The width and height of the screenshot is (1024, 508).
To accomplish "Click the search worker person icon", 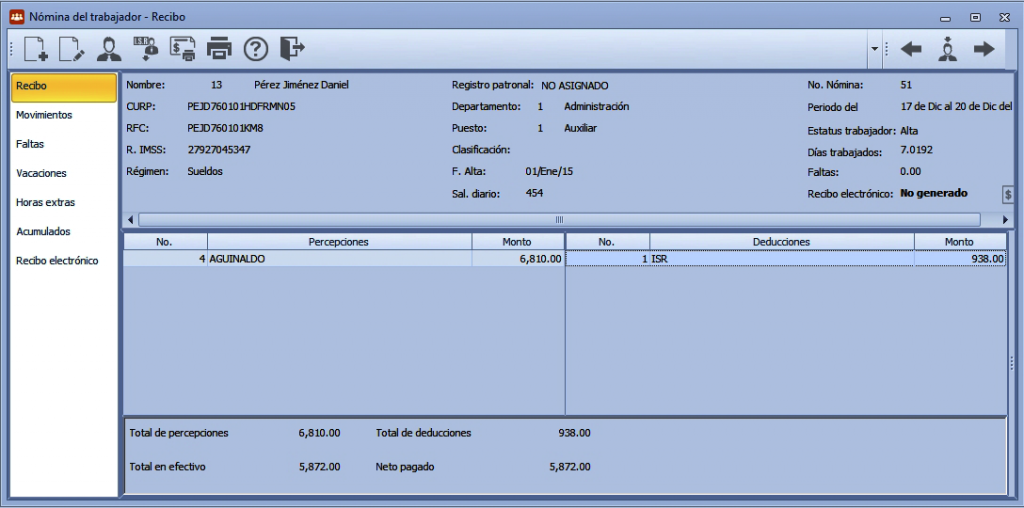I will 948,49.
